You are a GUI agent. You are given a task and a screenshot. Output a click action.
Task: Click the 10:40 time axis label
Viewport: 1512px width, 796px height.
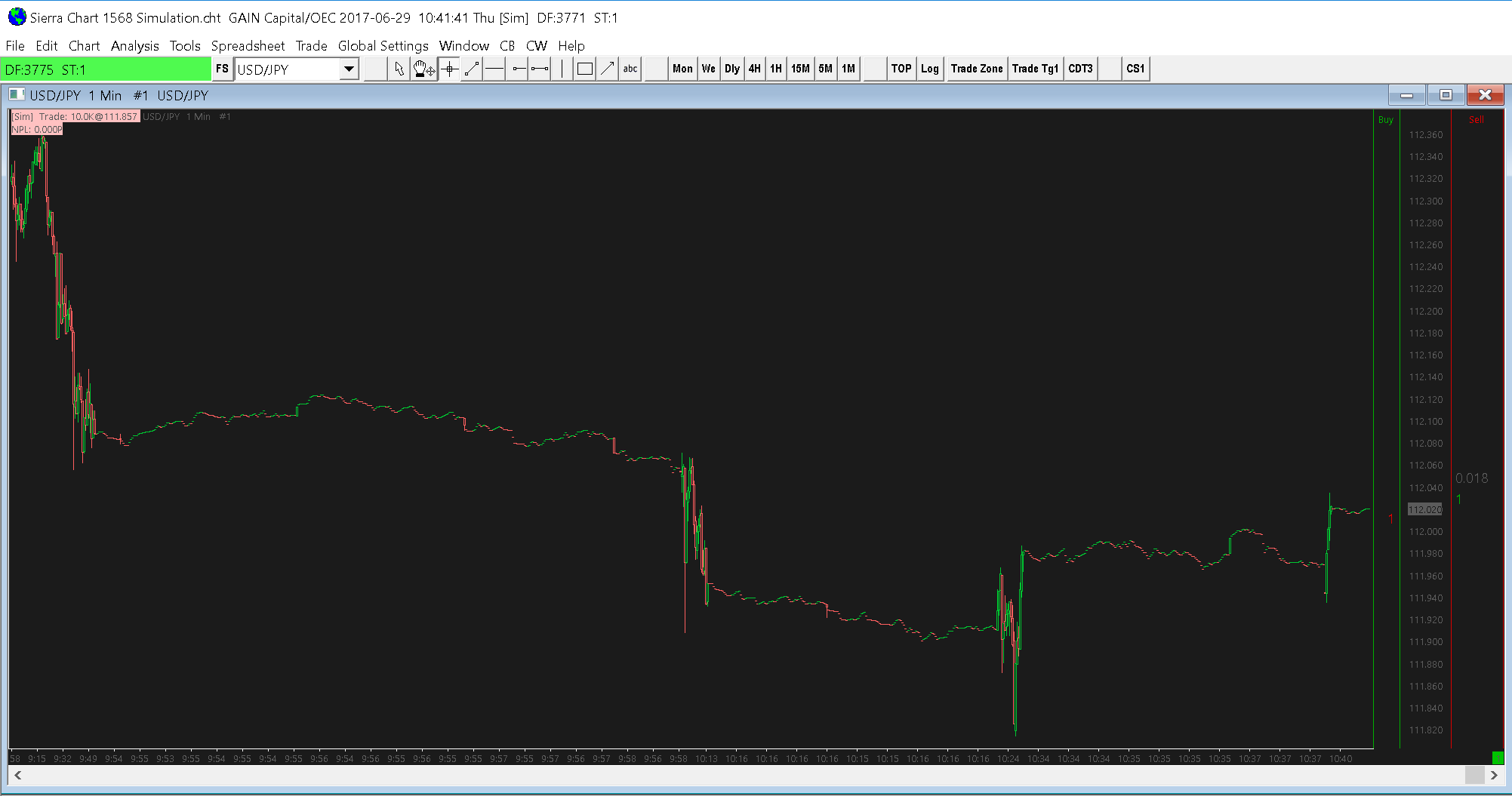(x=1341, y=758)
